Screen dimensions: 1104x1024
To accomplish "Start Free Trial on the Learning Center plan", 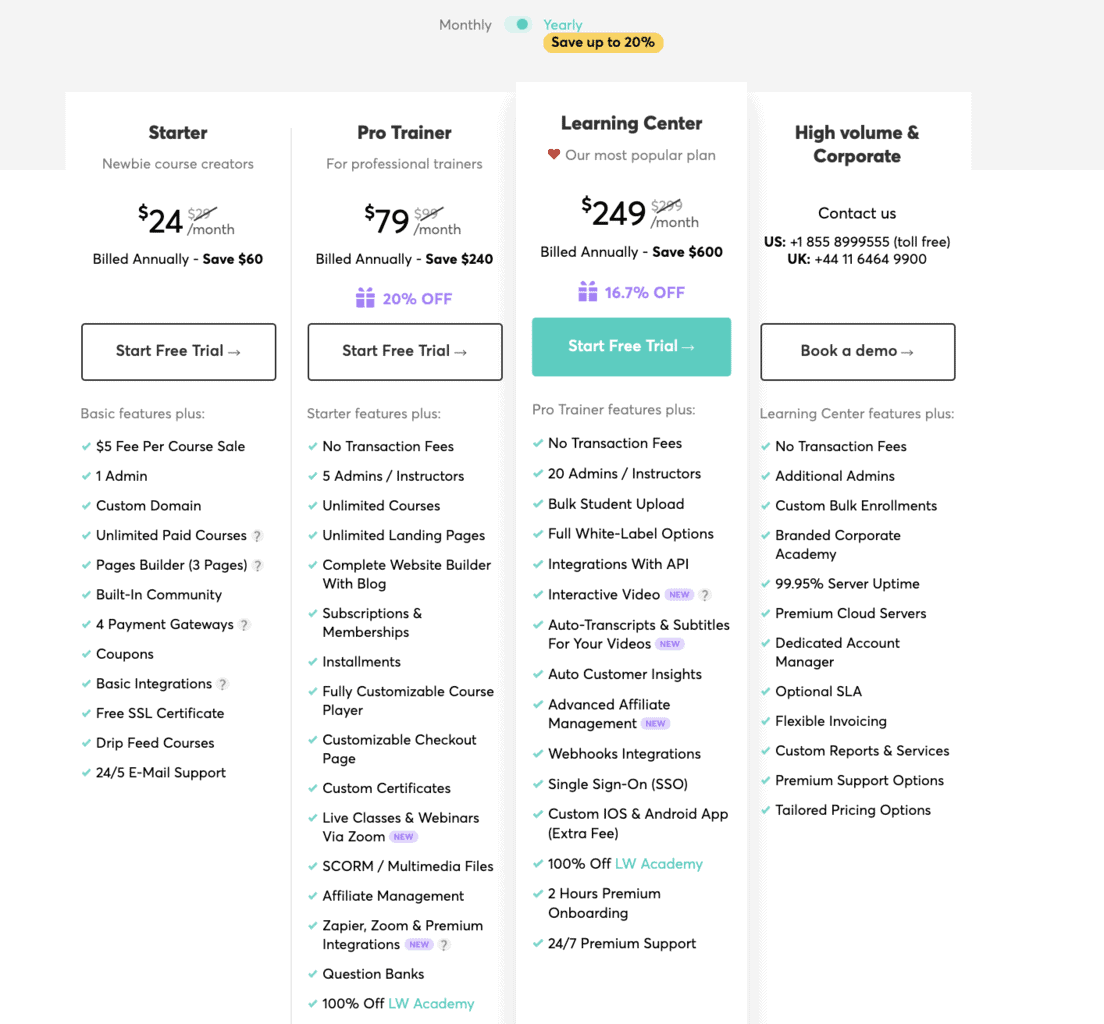I will [x=631, y=347].
